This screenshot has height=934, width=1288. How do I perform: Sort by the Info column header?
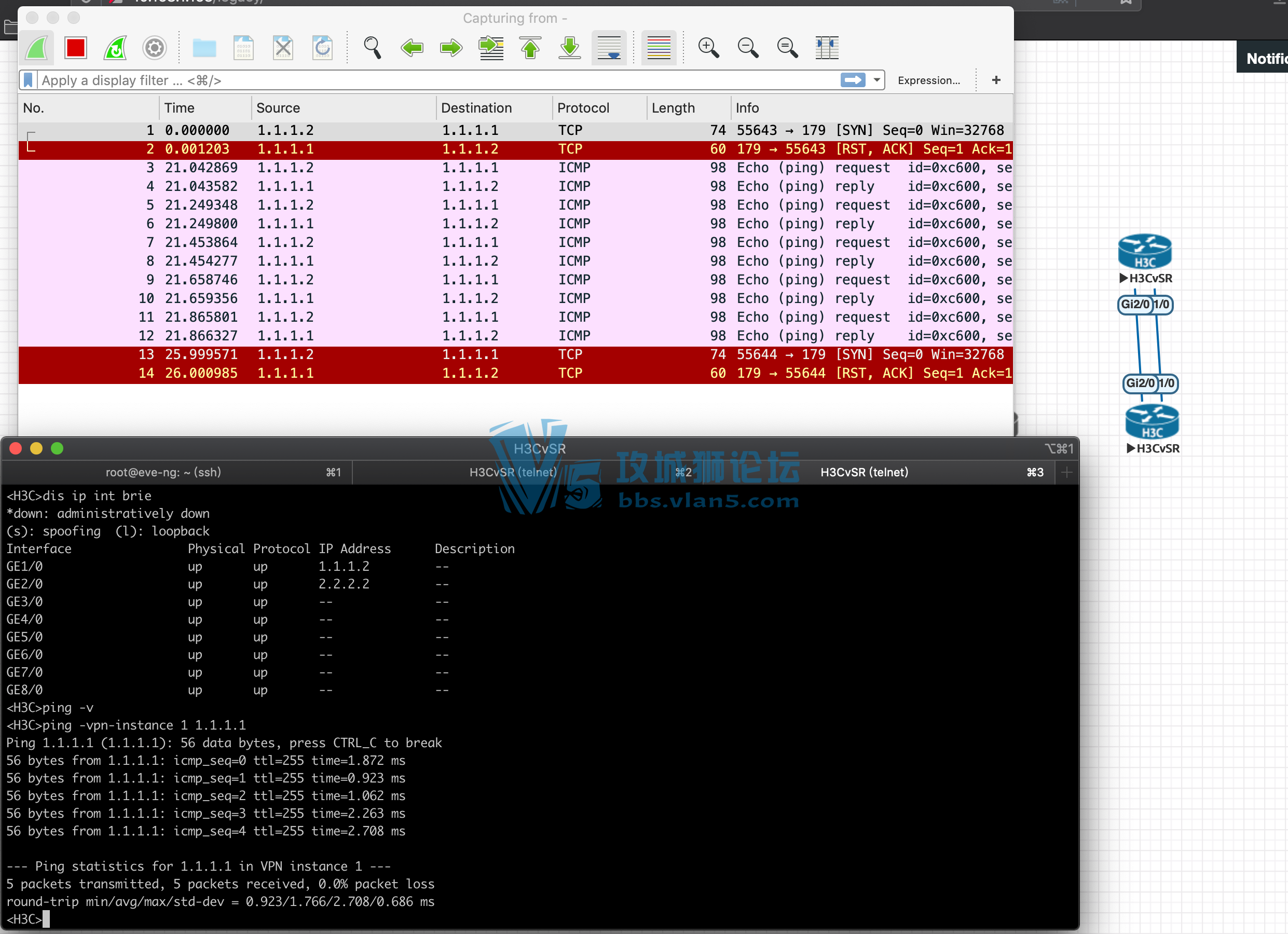click(x=872, y=108)
